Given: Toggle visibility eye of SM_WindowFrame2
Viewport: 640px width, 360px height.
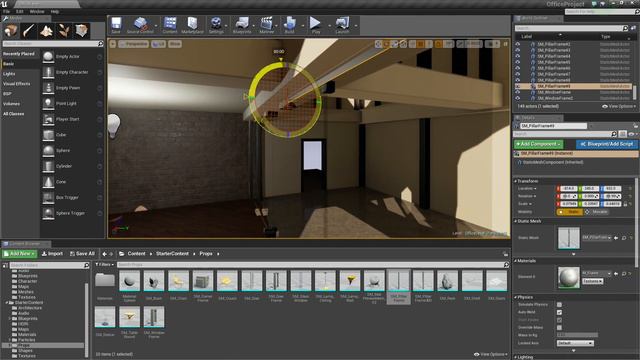Looking at the screenshot, I should point(518,98).
